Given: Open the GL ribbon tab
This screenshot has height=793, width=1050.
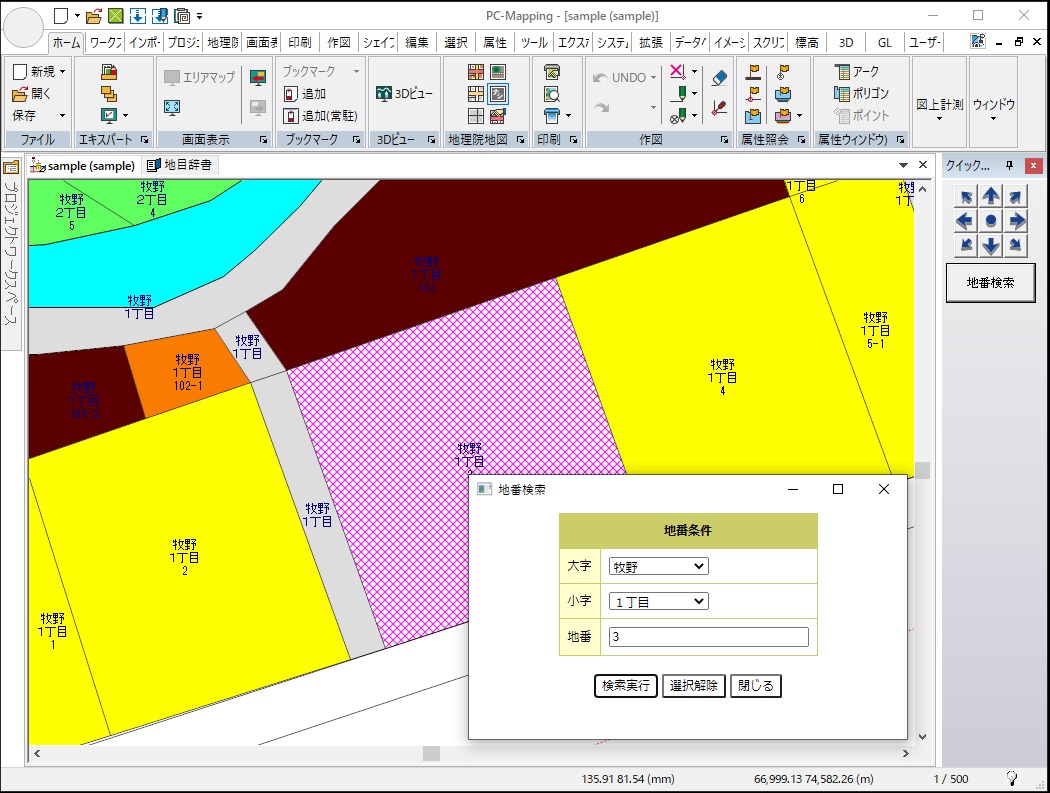Looking at the screenshot, I should pos(885,42).
